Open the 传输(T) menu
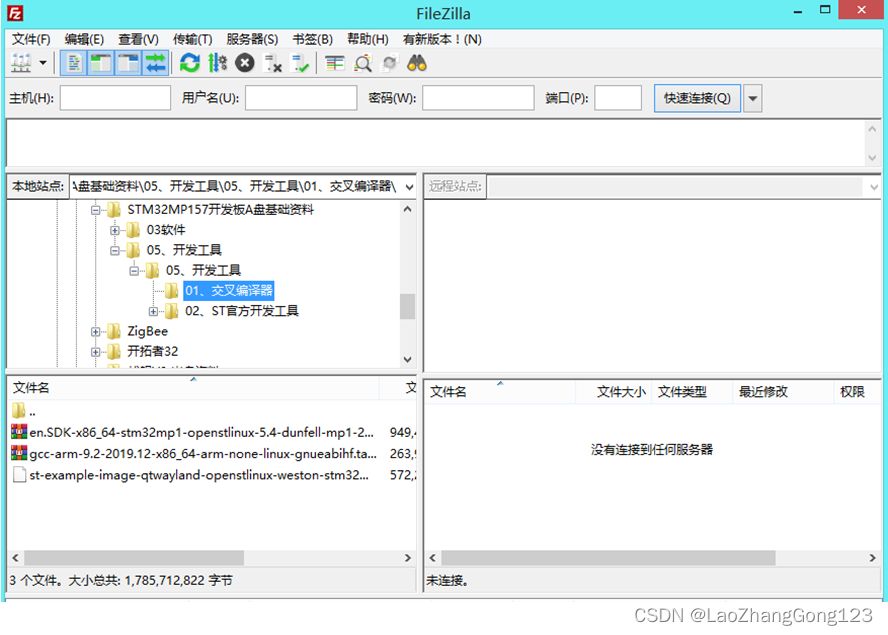 pos(193,39)
